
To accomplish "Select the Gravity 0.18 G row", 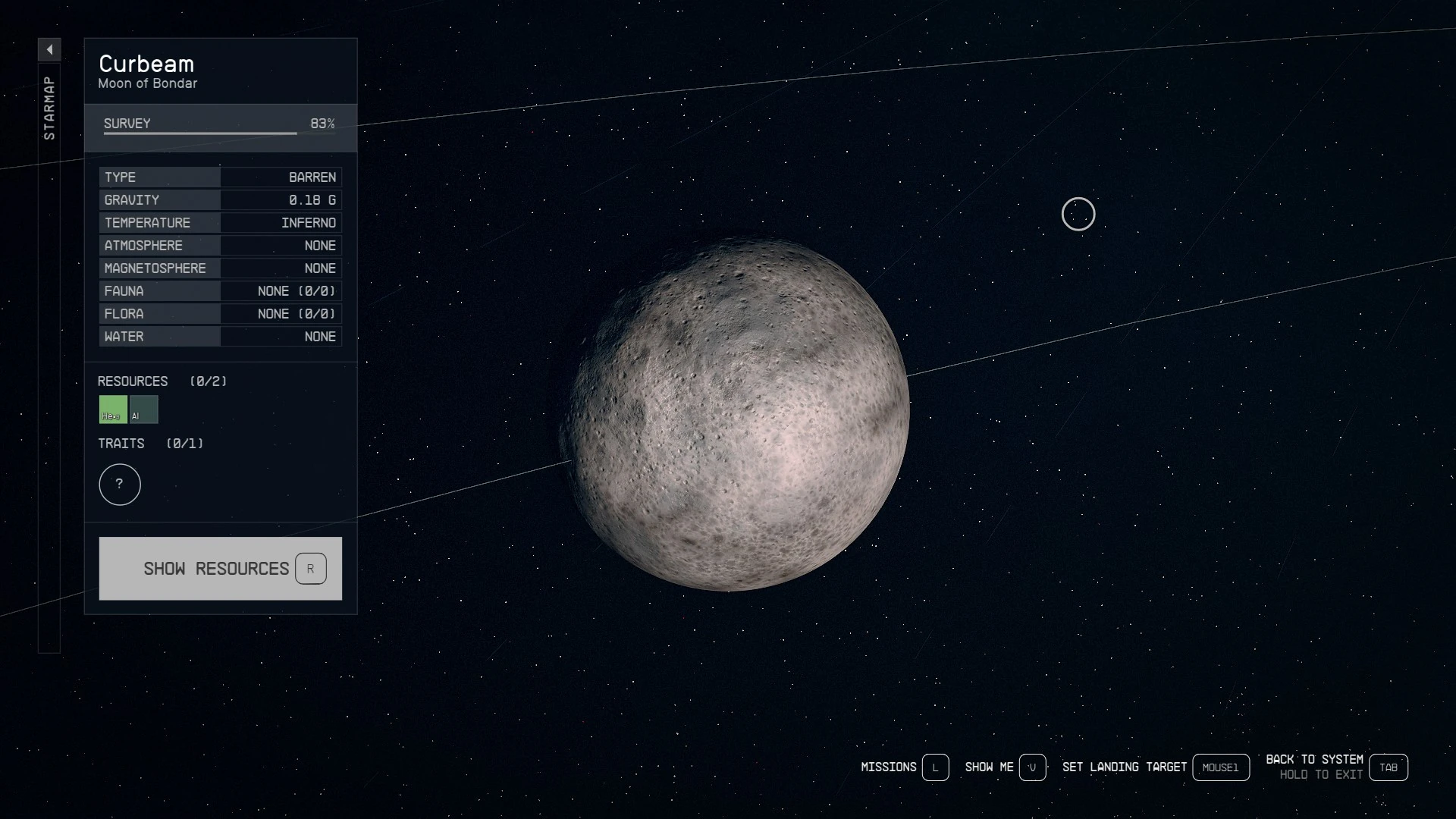I will pyautogui.click(x=220, y=200).
